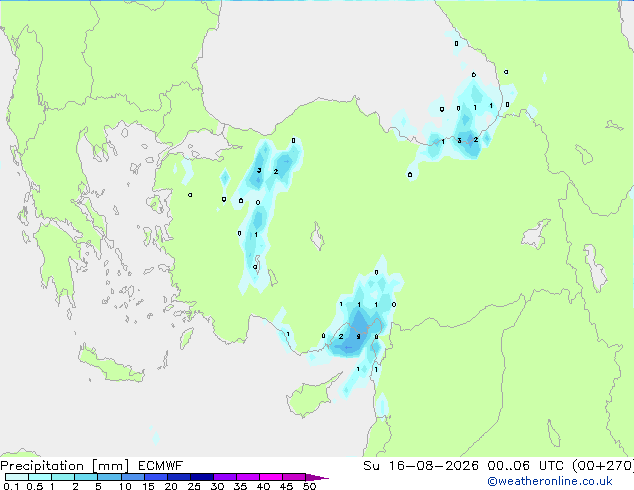The image size is (634, 490).
Task: Click the 35–40 mm violet legend swatch
Action: click(247, 477)
